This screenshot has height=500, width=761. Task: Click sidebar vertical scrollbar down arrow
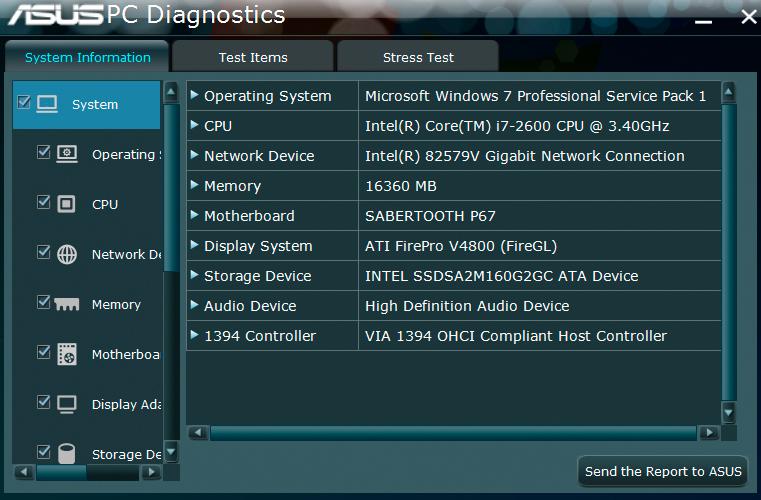tap(171, 452)
